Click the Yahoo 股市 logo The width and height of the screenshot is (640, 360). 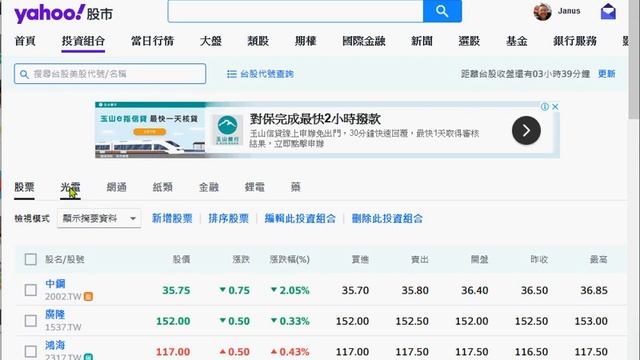pyautogui.click(x=63, y=13)
